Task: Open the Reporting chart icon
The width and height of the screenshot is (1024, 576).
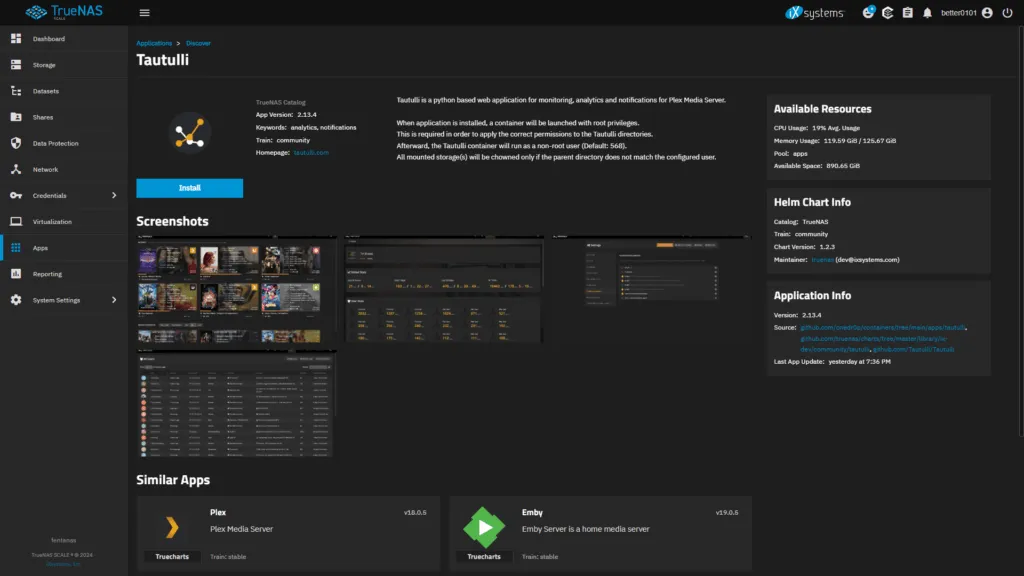Action: click(15, 273)
